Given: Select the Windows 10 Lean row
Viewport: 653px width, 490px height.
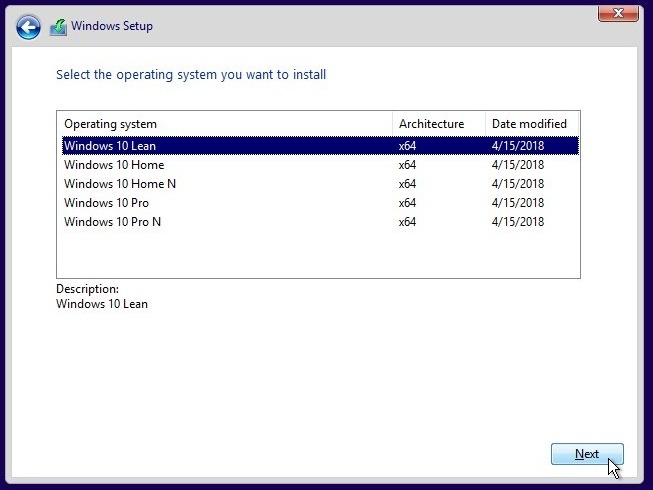Looking at the screenshot, I should tap(320, 146).
